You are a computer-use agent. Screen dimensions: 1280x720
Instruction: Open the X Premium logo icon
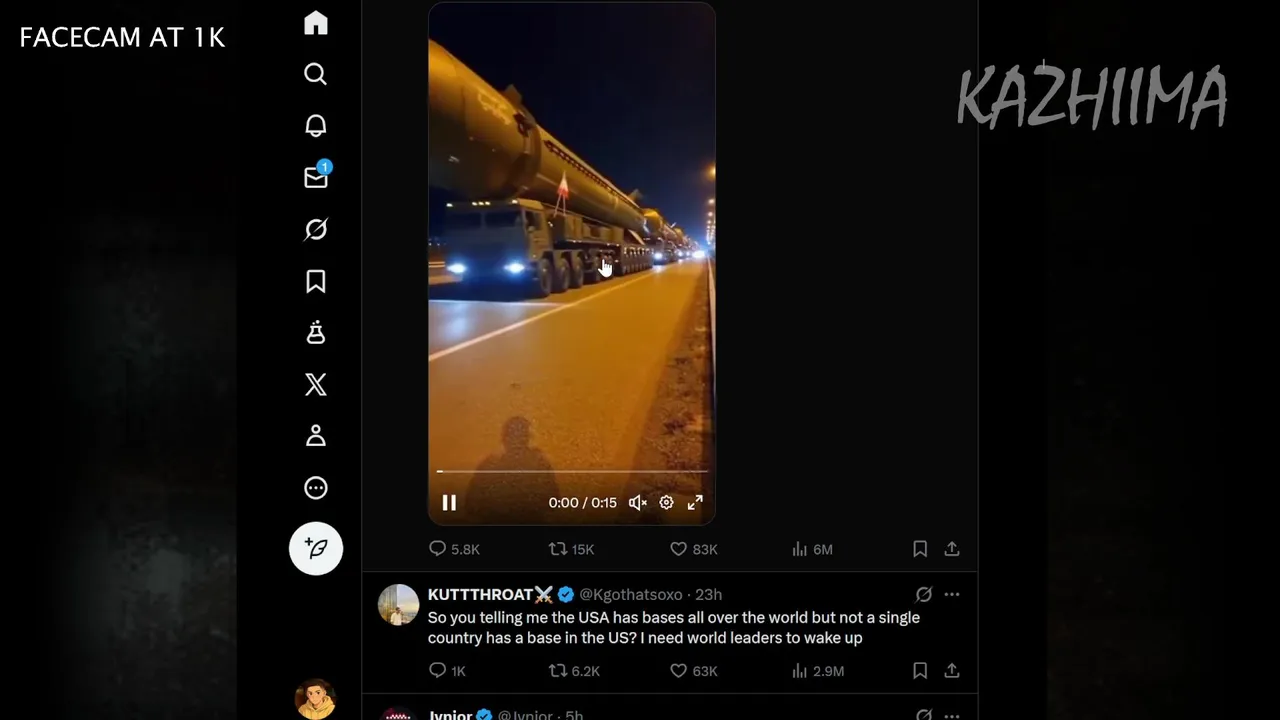pyautogui.click(x=316, y=385)
